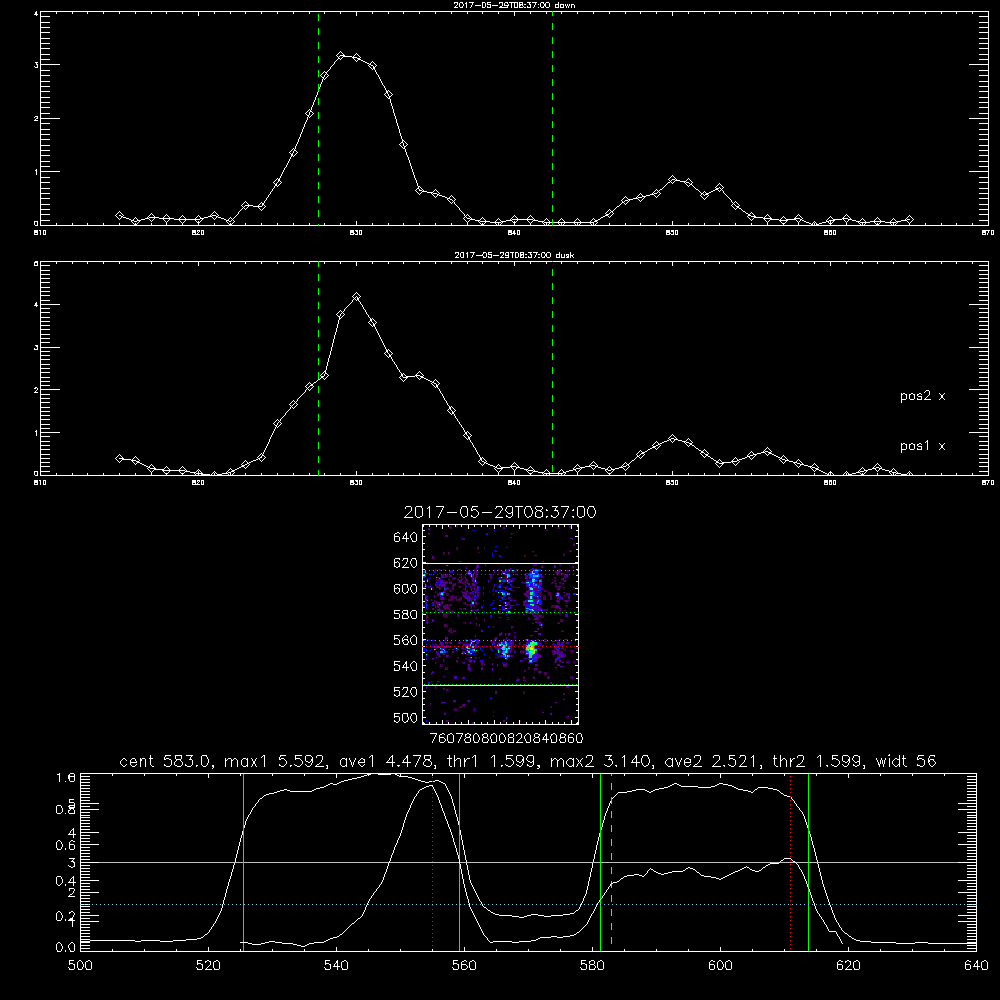
Task: Click the 540 label on the spectral image y-axis
Action: 405,666
